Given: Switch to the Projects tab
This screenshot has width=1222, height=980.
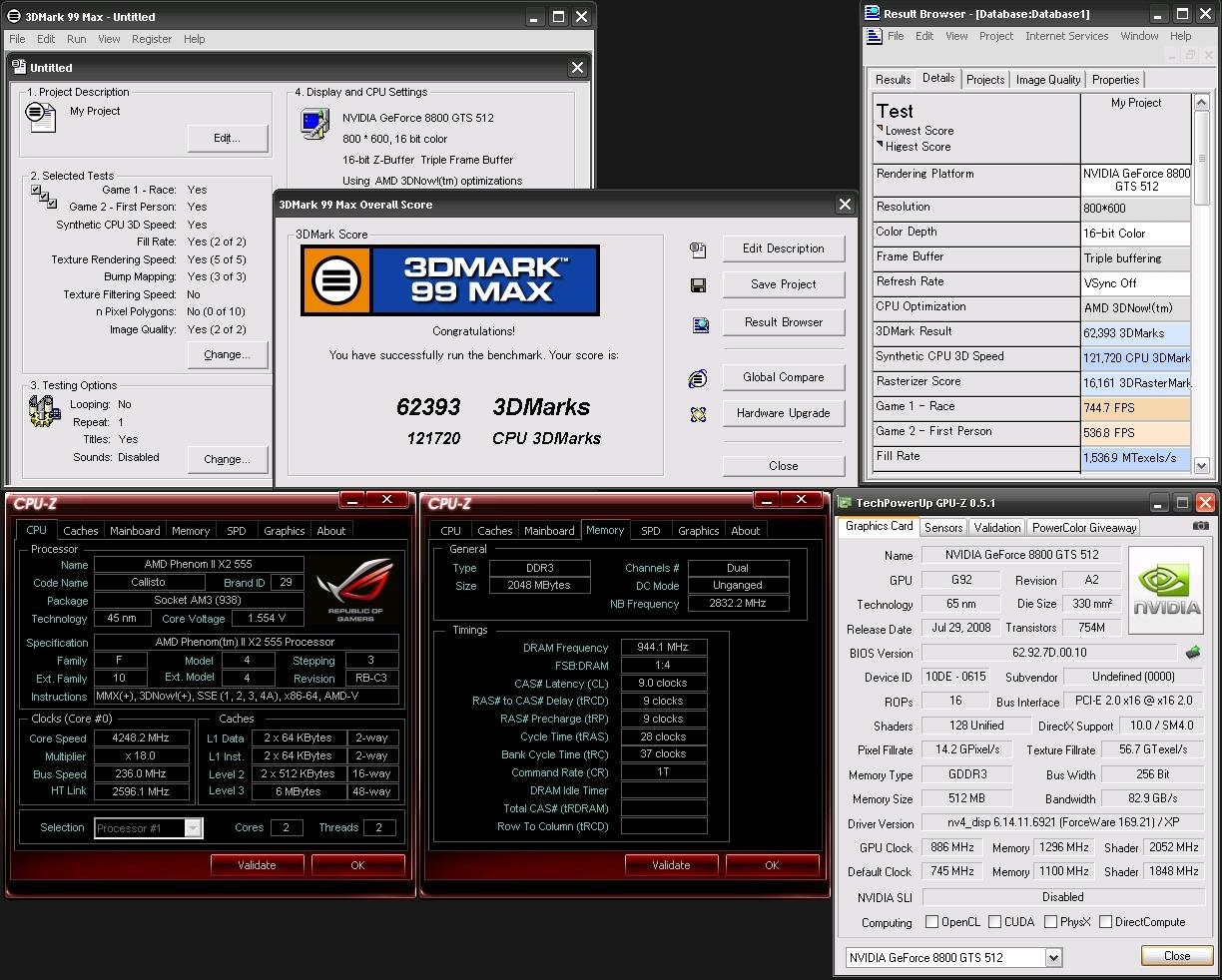Looking at the screenshot, I should coord(985,80).
